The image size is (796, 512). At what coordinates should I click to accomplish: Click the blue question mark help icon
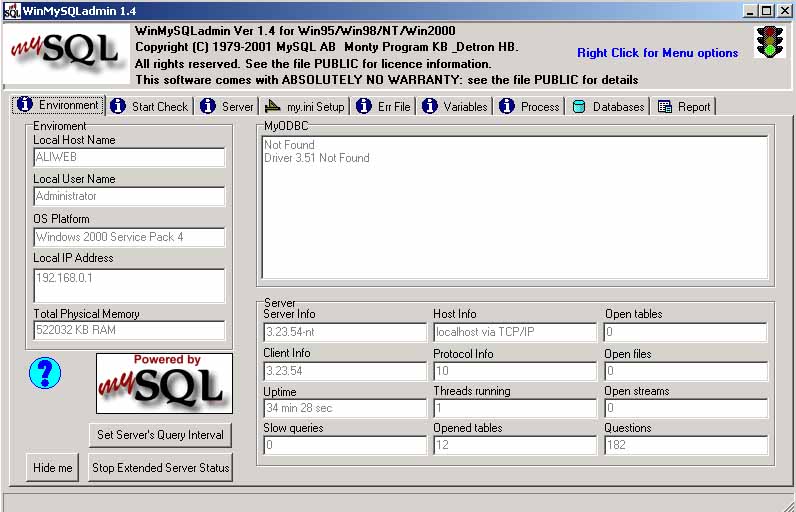[x=45, y=373]
